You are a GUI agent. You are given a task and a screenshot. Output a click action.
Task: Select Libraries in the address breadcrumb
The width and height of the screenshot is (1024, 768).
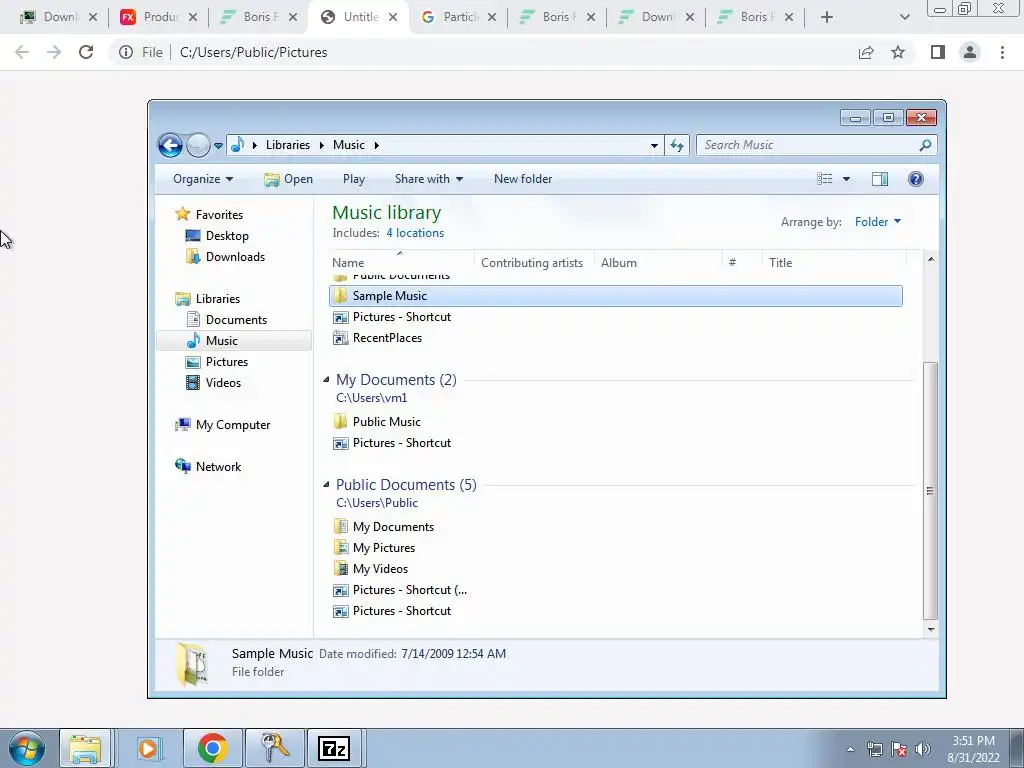pyautogui.click(x=287, y=145)
